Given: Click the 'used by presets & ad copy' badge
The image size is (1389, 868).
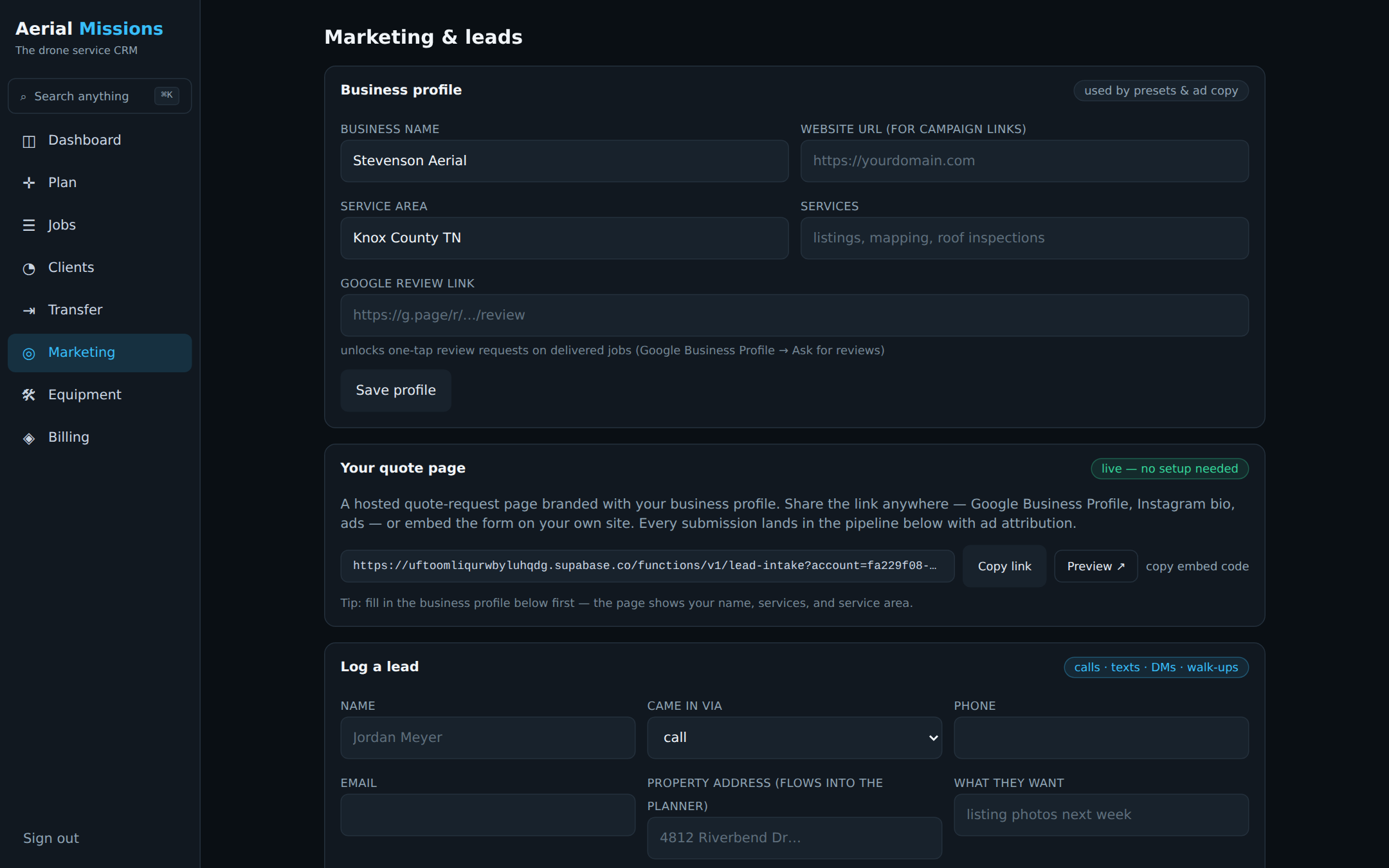Looking at the screenshot, I should [x=1161, y=91].
